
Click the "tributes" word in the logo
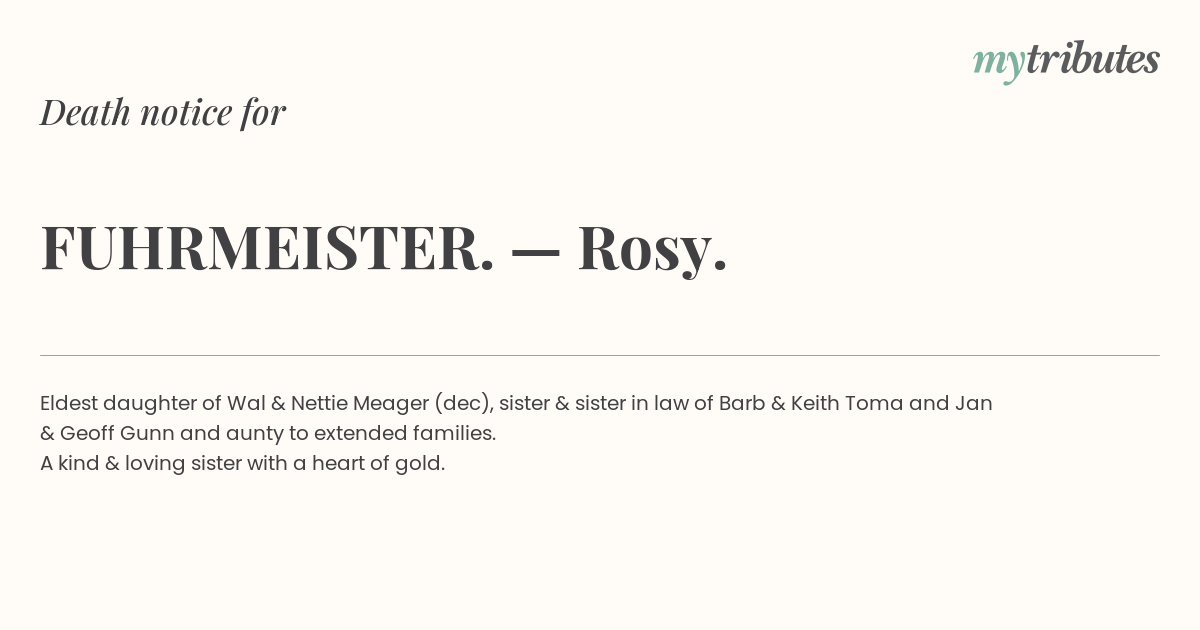[1093, 59]
